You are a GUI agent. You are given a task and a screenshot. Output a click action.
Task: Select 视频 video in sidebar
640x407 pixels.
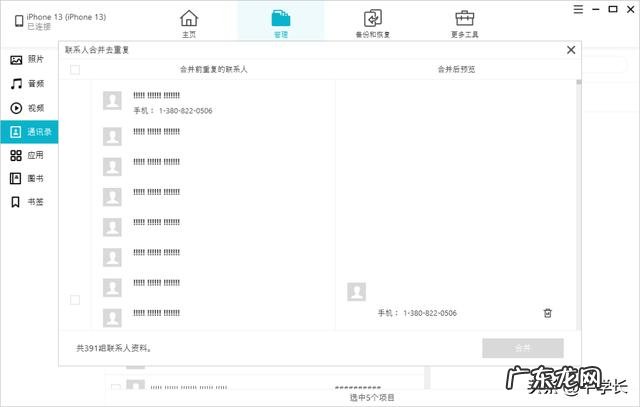29,108
